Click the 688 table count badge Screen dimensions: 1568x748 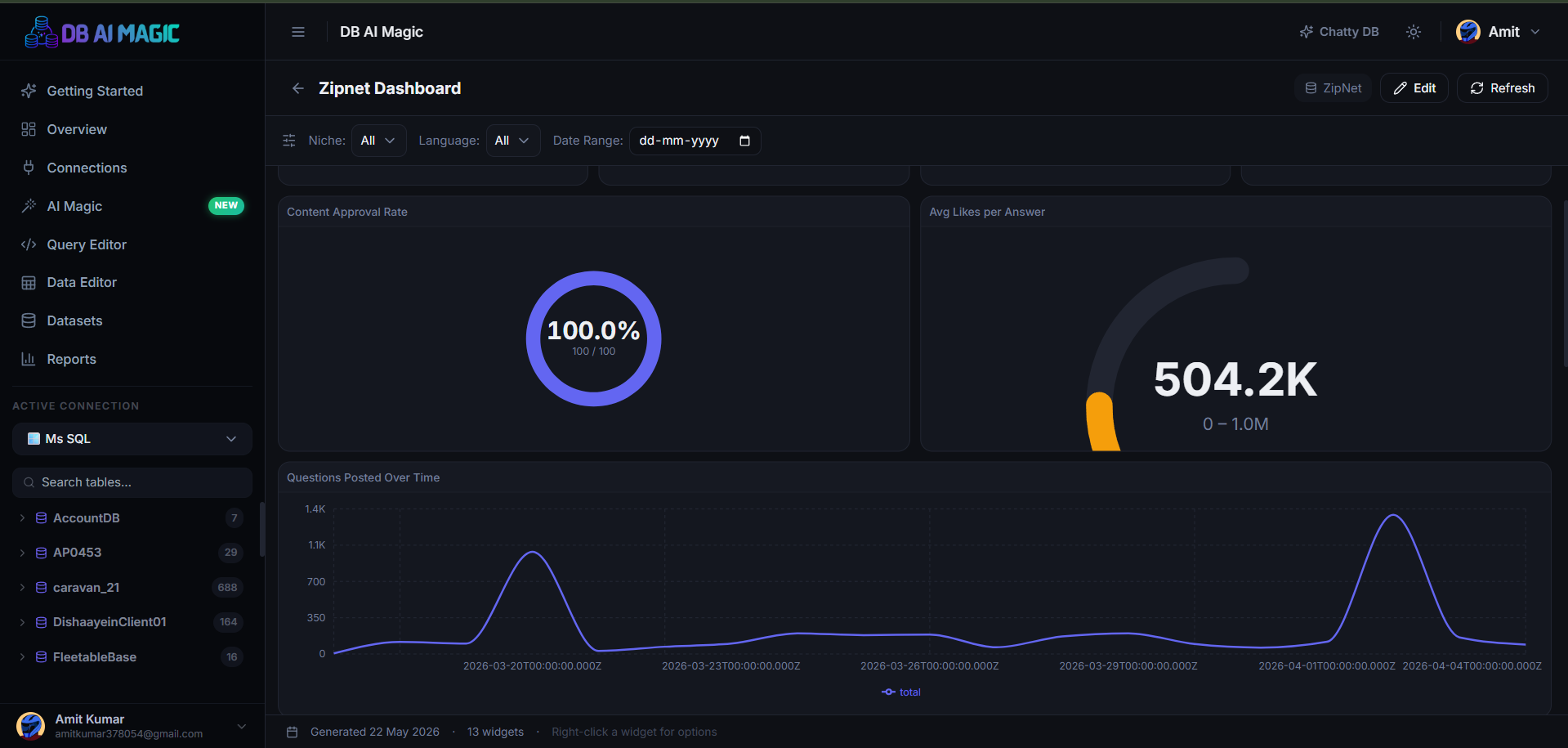coord(227,588)
